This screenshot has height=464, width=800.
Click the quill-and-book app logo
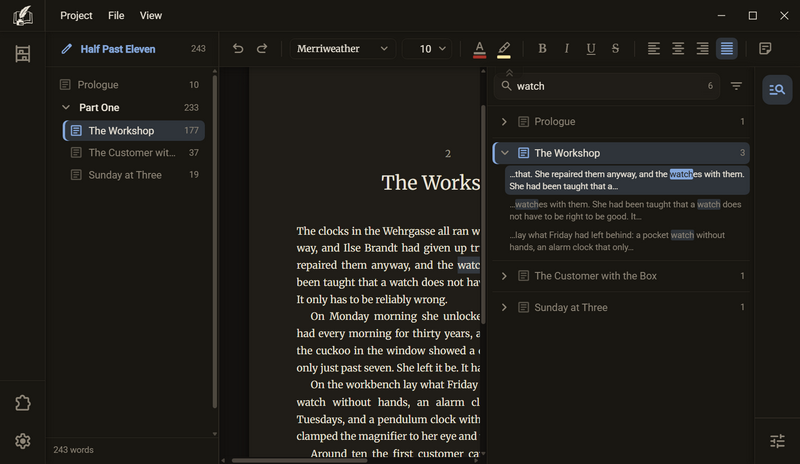(x=22, y=16)
